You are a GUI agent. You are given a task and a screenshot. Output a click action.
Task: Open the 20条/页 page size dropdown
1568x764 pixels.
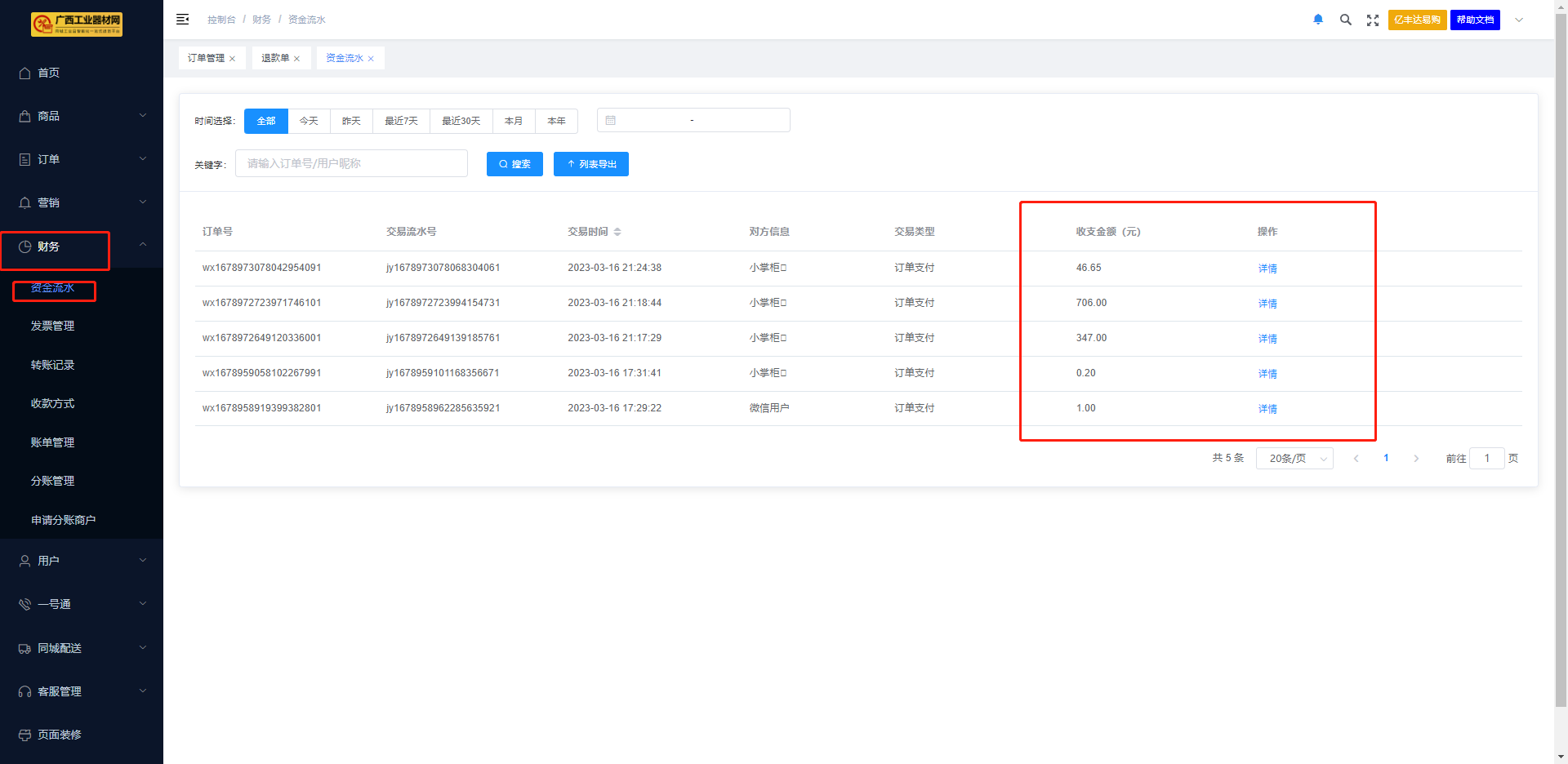coord(1294,459)
